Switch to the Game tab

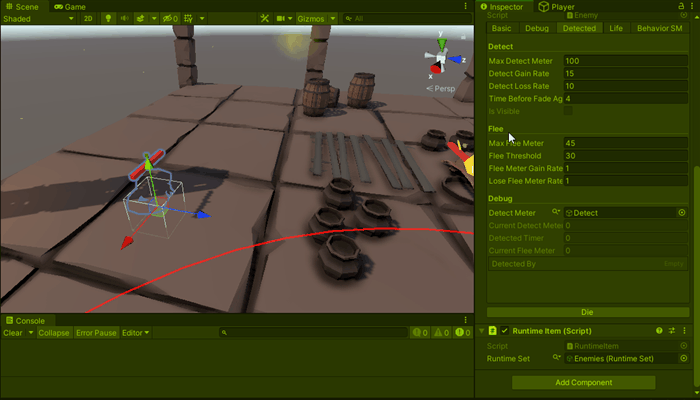click(74, 6)
